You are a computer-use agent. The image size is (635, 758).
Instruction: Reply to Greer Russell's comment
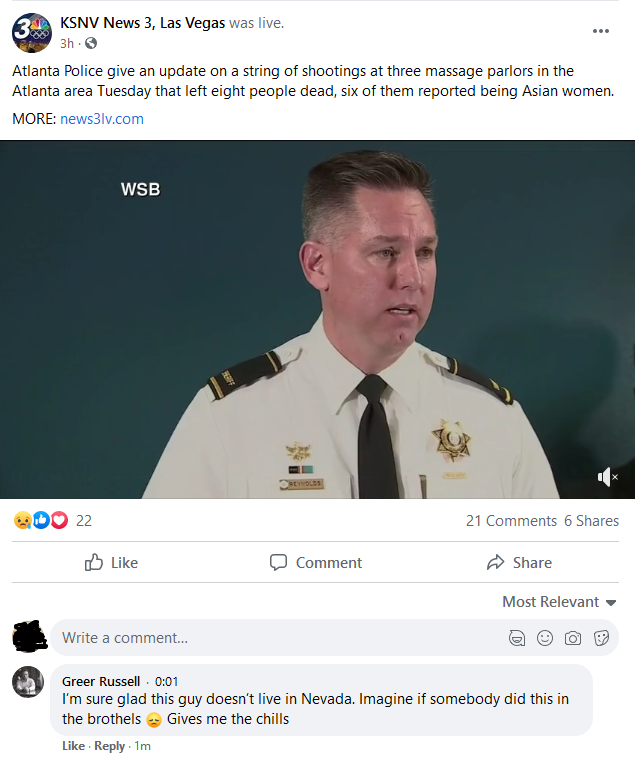(110, 746)
